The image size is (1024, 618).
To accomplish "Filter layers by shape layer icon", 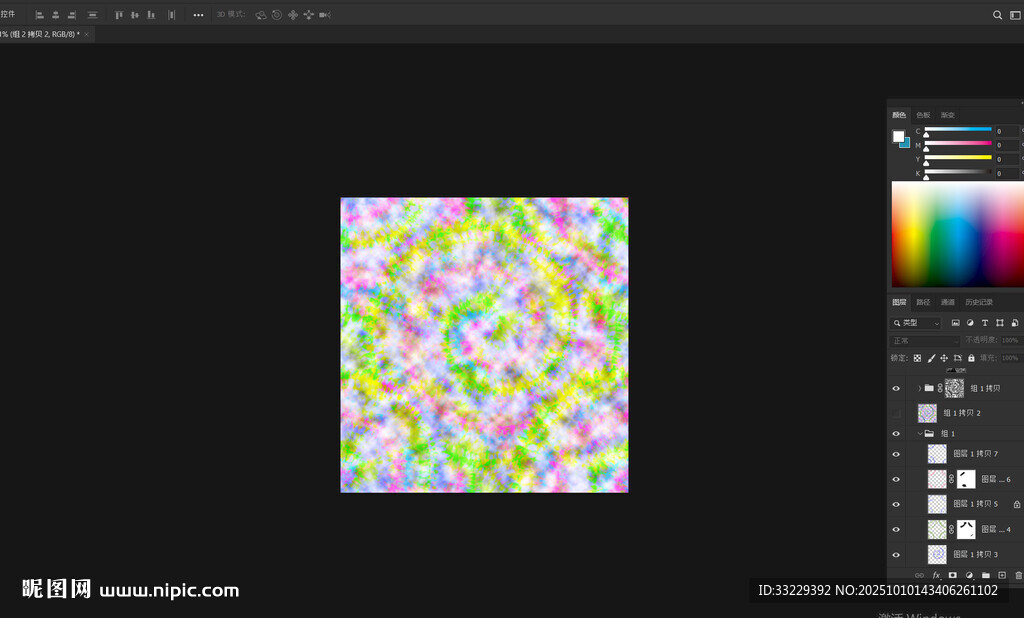I will coord(1000,323).
